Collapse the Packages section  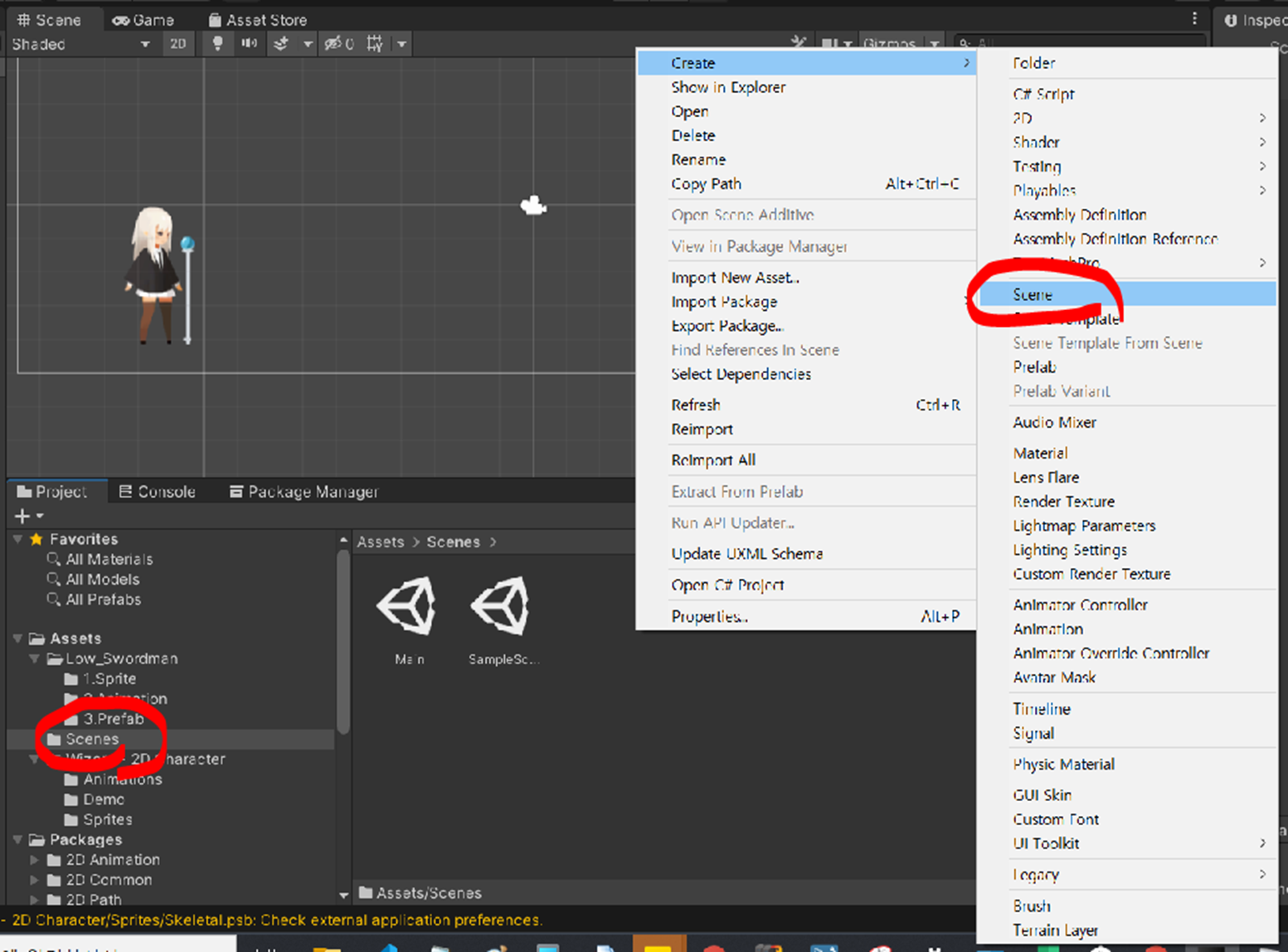(17, 840)
